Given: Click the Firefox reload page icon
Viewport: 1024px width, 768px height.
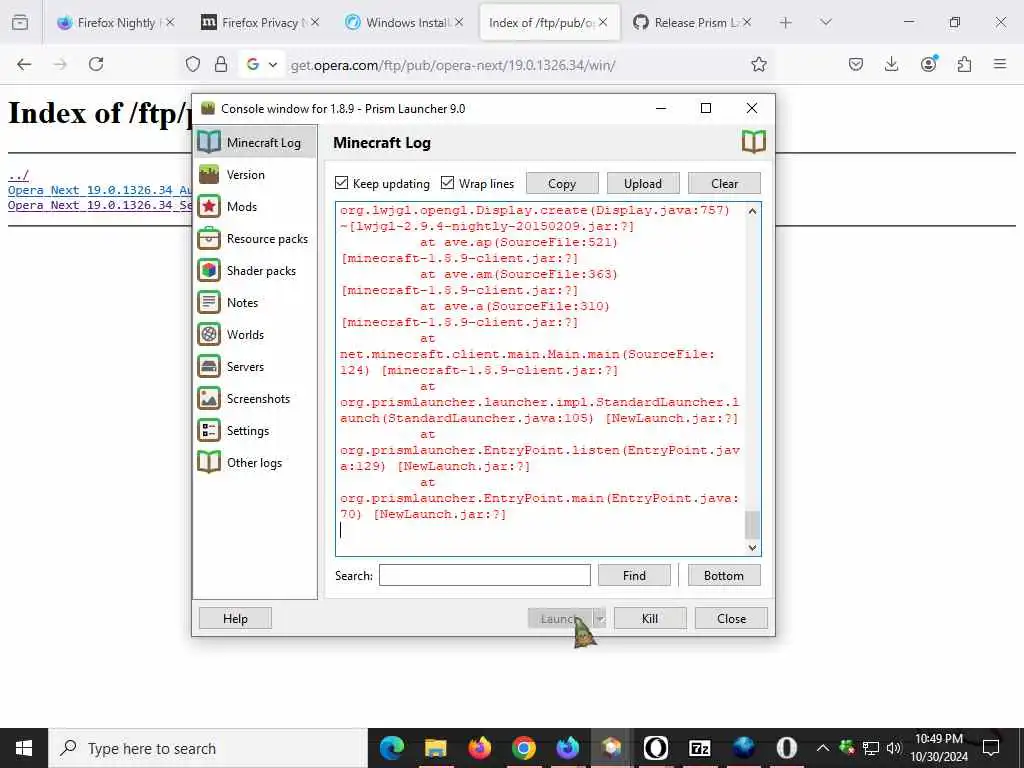Looking at the screenshot, I should 96,64.
